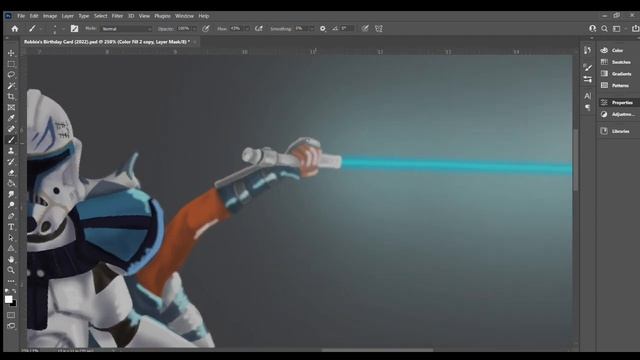The height and width of the screenshot is (360, 640).
Task: Open the brush preset picker dropdown
Action: pyautogui.click(x=63, y=29)
